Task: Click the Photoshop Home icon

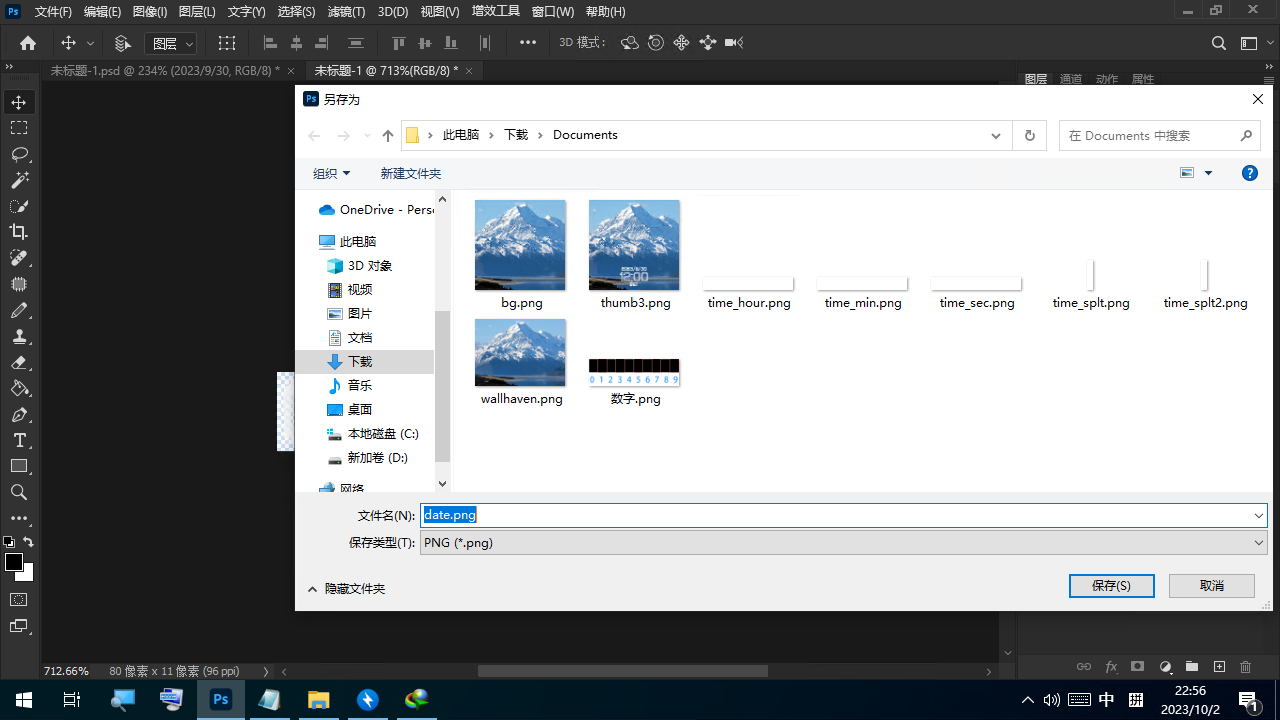Action: point(28,43)
